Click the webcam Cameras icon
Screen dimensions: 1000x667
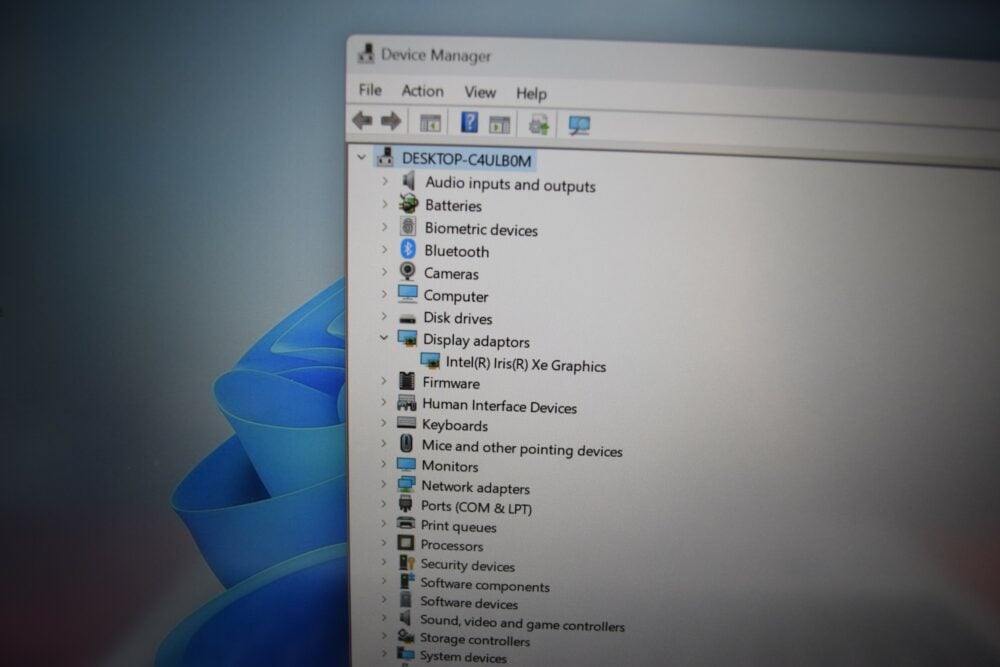407,272
